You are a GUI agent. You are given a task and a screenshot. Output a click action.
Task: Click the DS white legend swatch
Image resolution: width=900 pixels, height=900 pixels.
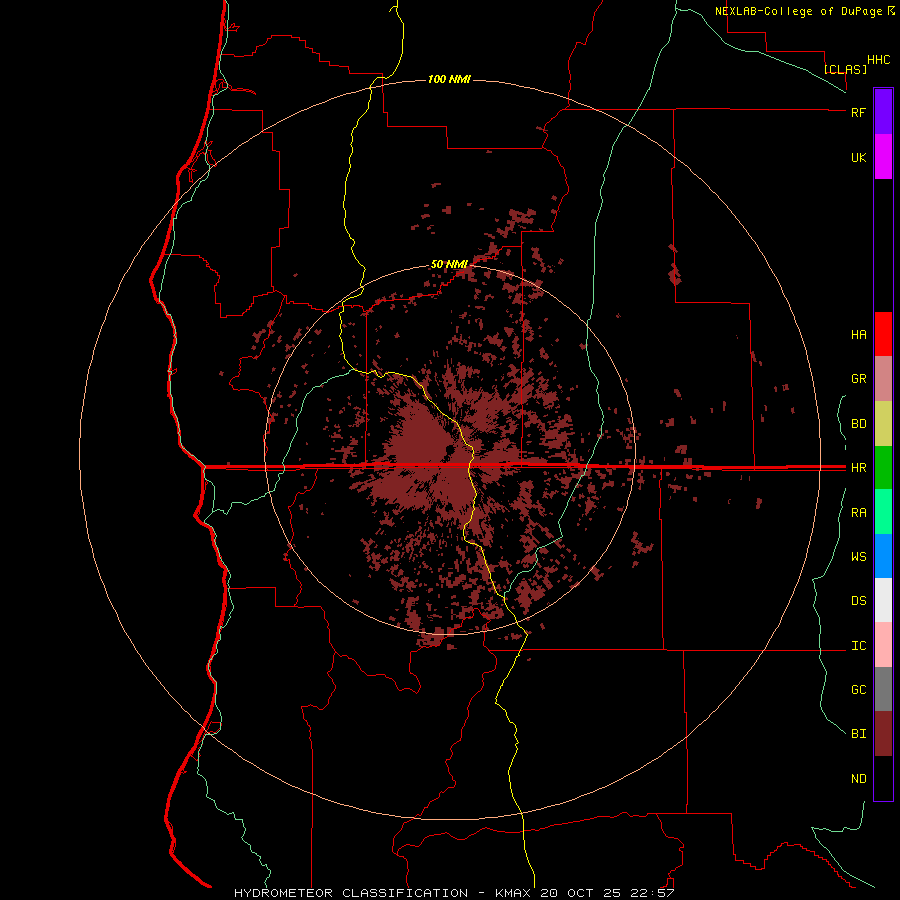[x=883, y=600]
